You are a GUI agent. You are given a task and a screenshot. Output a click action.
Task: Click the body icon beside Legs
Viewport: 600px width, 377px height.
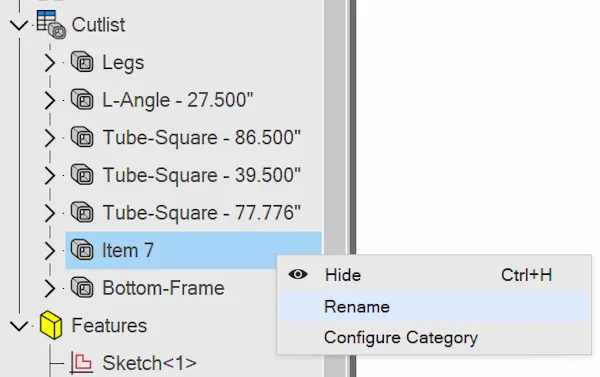coord(82,62)
